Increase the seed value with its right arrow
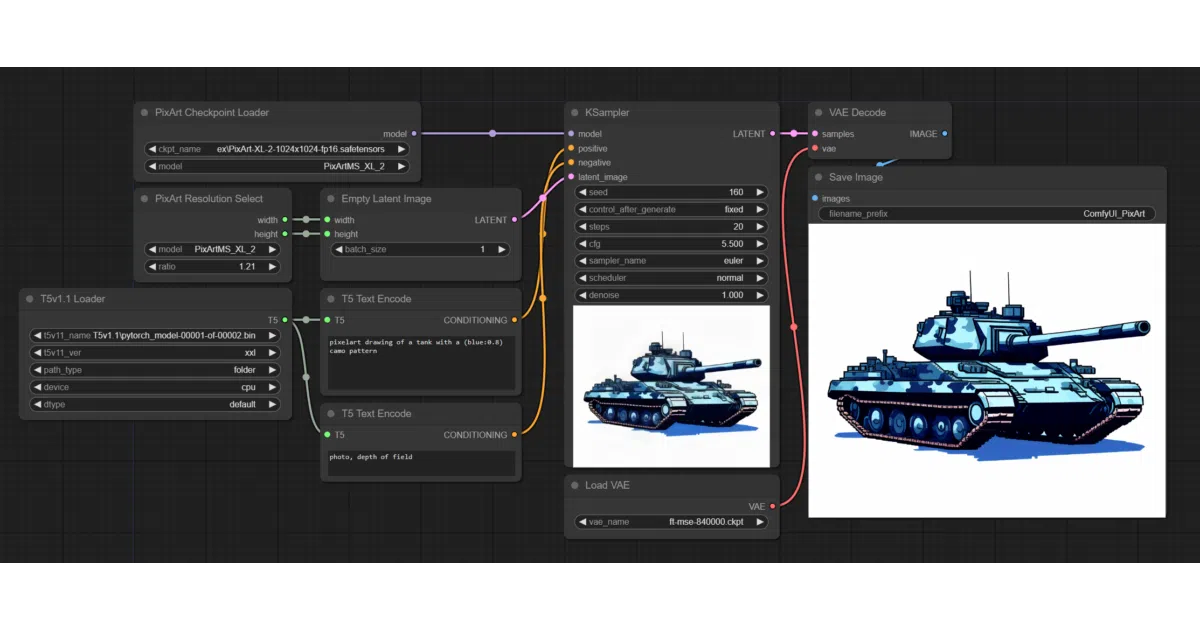 point(759,192)
